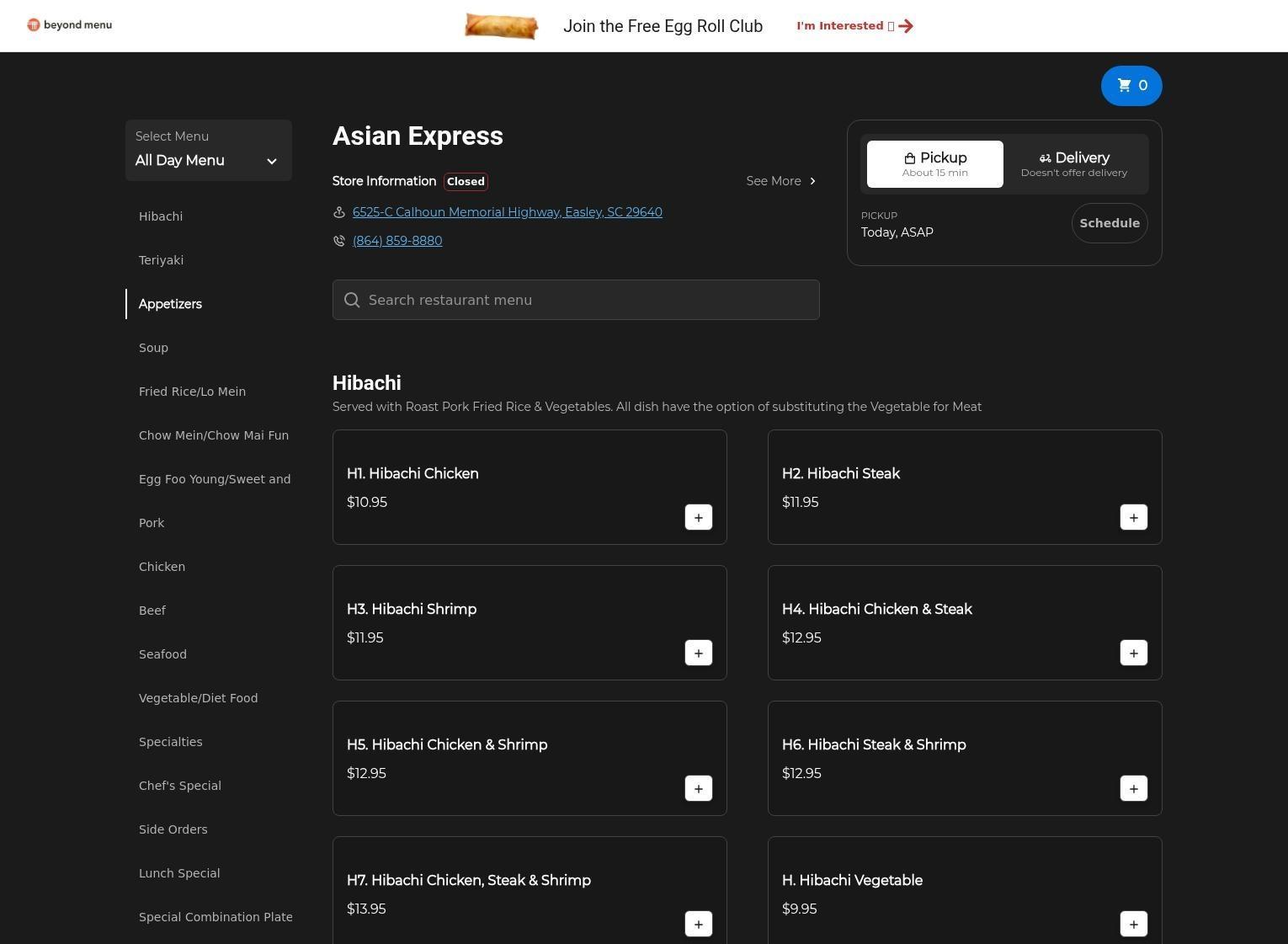Image resolution: width=1288 pixels, height=944 pixels.
Task: Open the Select Menu dropdown
Action: pyautogui.click(x=208, y=151)
